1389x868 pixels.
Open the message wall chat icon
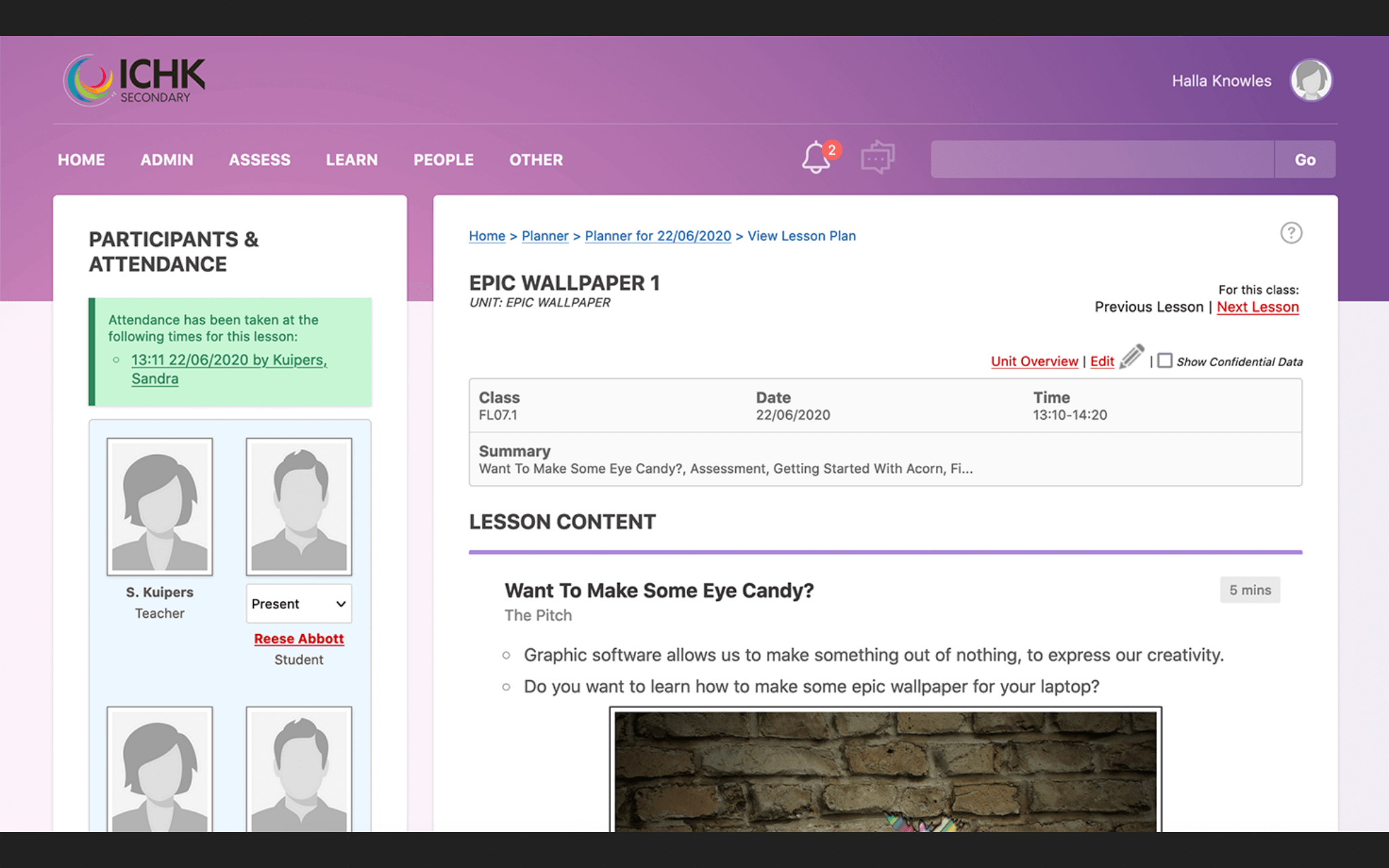[877, 158]
